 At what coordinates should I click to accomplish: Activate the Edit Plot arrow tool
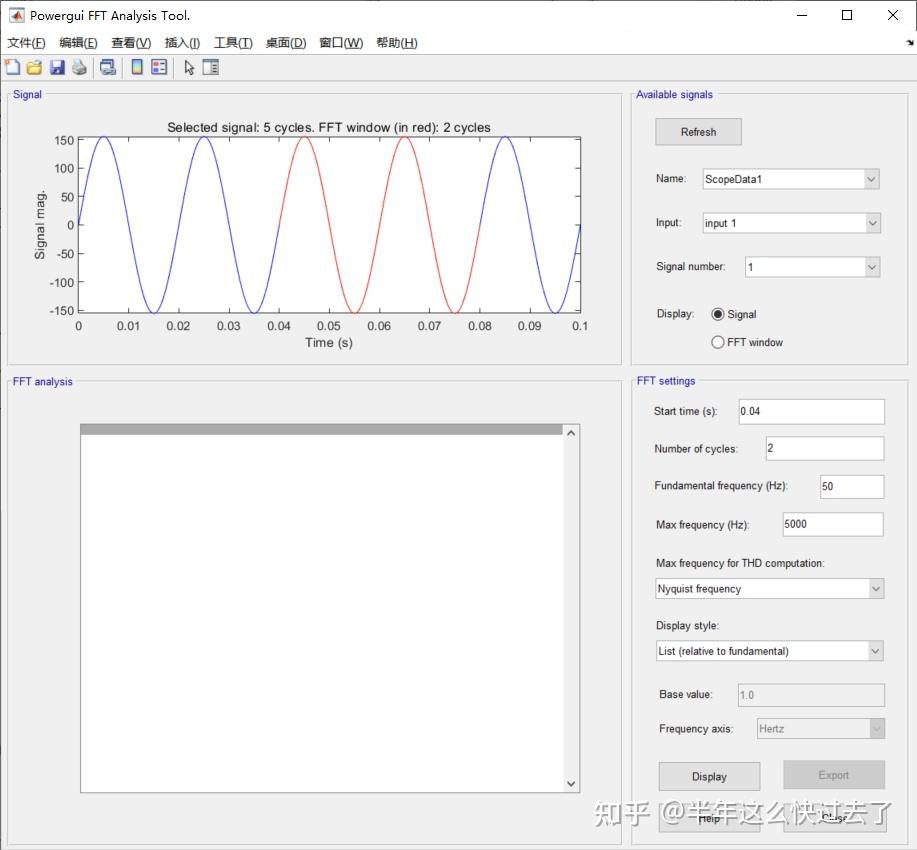point(189,67)
